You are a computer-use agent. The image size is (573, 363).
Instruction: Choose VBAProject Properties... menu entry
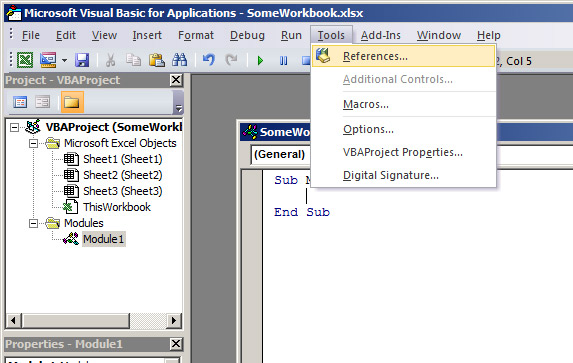pos(403,152)
